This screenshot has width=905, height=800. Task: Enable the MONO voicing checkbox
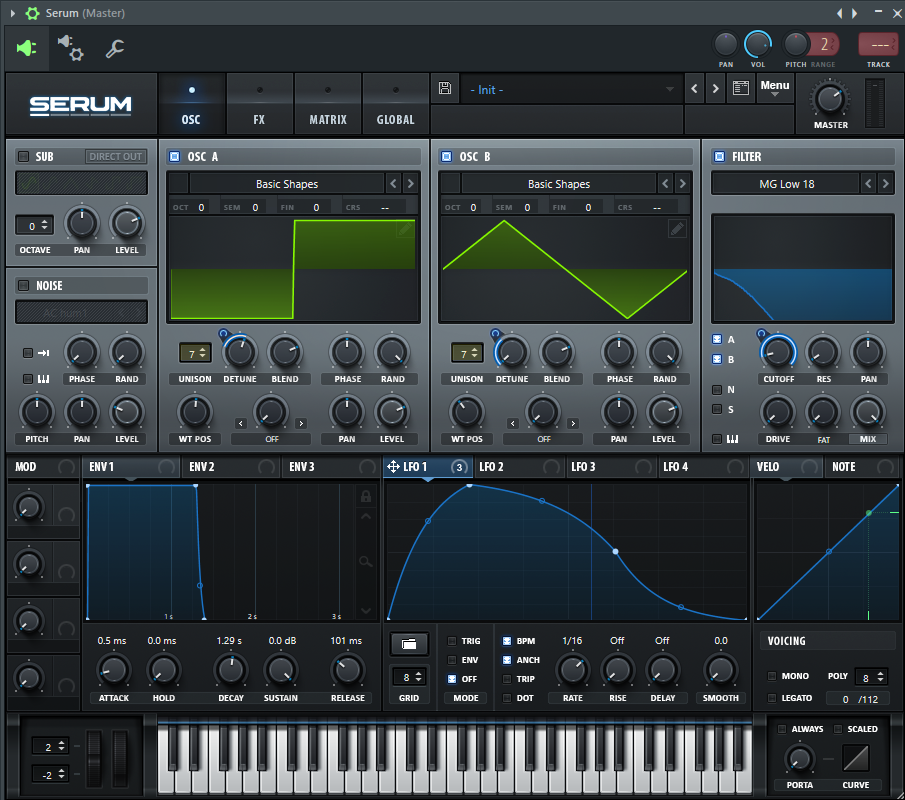coord(772,676)
